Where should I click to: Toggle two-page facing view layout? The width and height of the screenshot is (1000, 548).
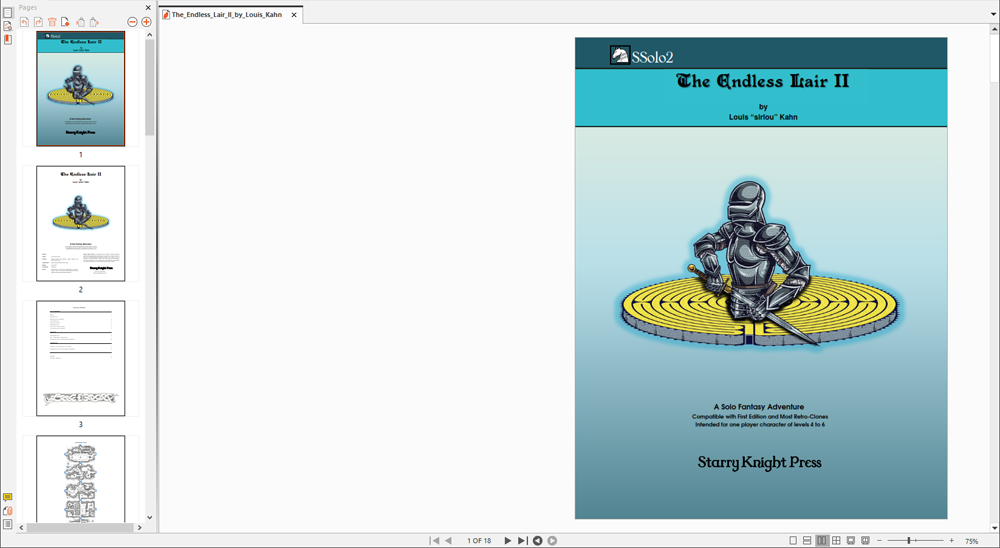822,541
